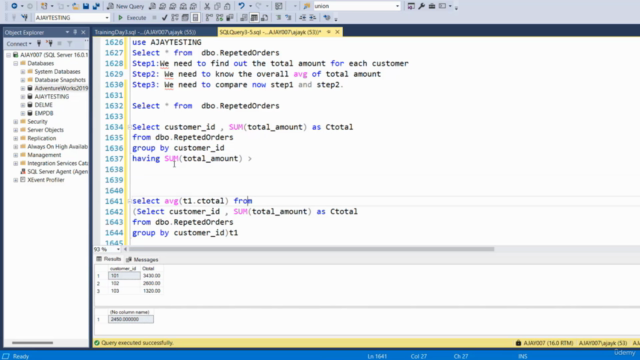The image size is (640, 360).
Task: Select the XEvent Profiler node
Action: [46, 180]
